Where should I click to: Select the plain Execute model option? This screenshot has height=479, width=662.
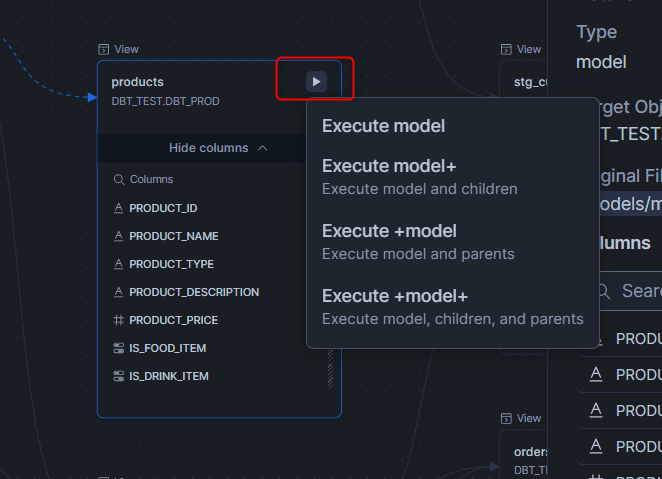click(x=383, y=126)
